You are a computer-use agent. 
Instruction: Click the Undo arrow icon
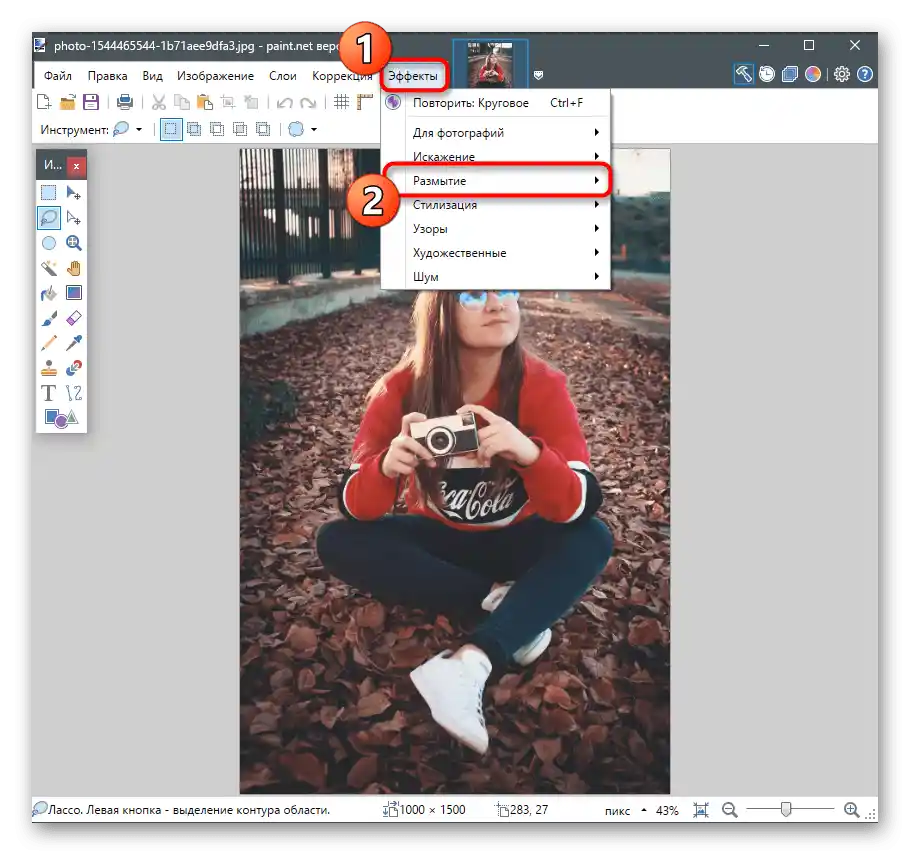[x=284, y=103]
